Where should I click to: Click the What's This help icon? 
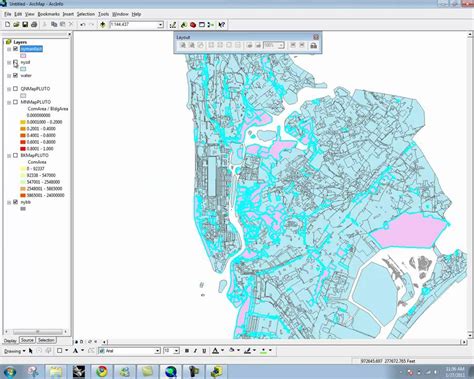222,25
